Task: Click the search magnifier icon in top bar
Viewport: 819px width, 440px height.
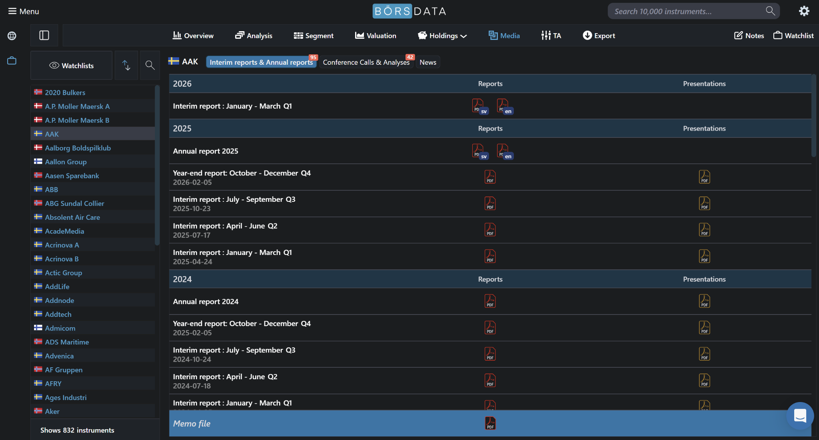Action: point(770,11)
